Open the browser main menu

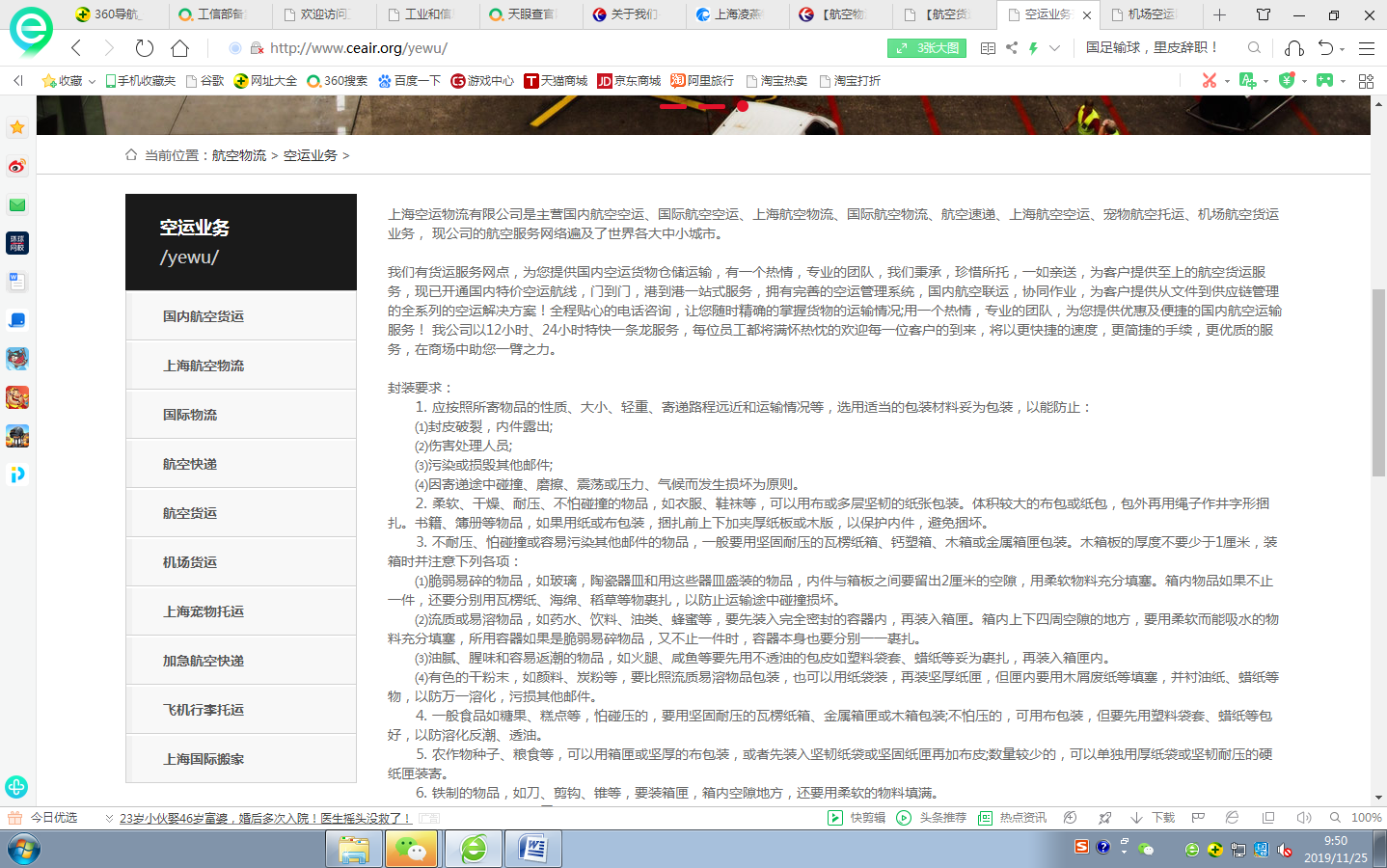[x=1367, y=48]
